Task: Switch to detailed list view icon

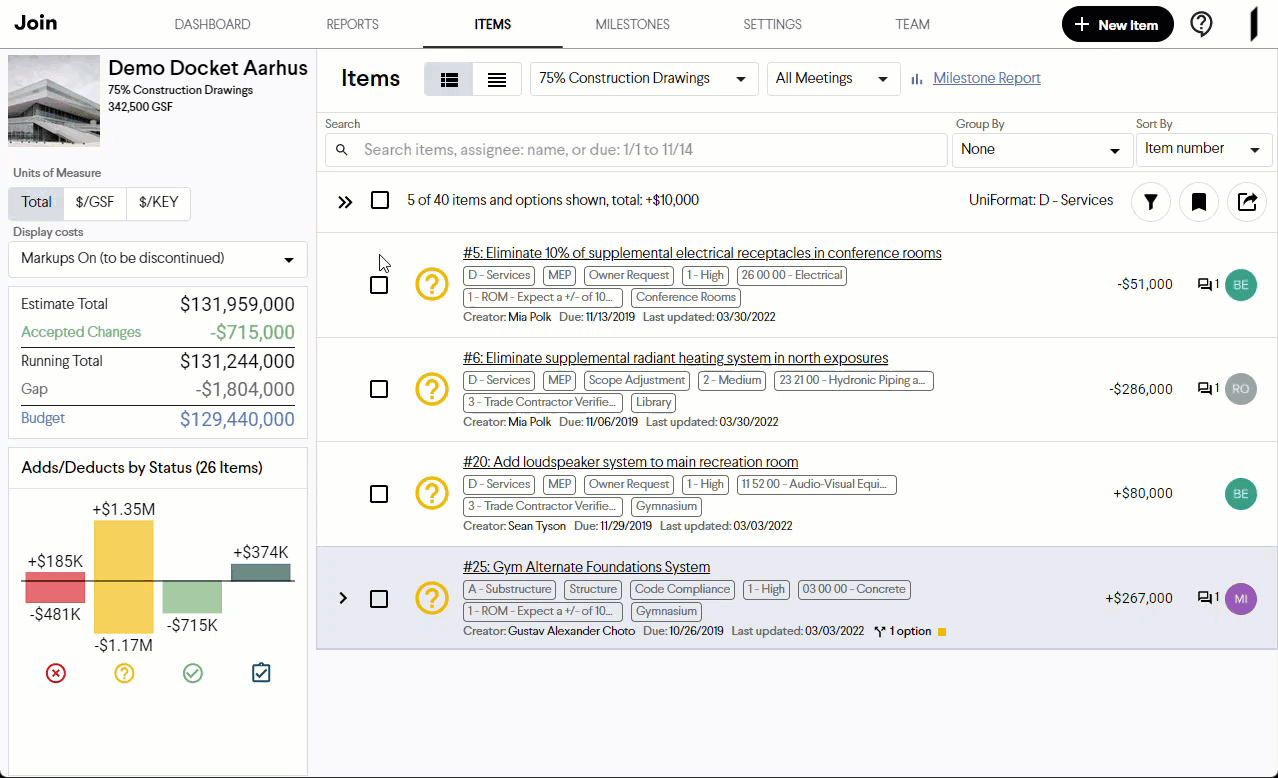Action: click(449, 79)
